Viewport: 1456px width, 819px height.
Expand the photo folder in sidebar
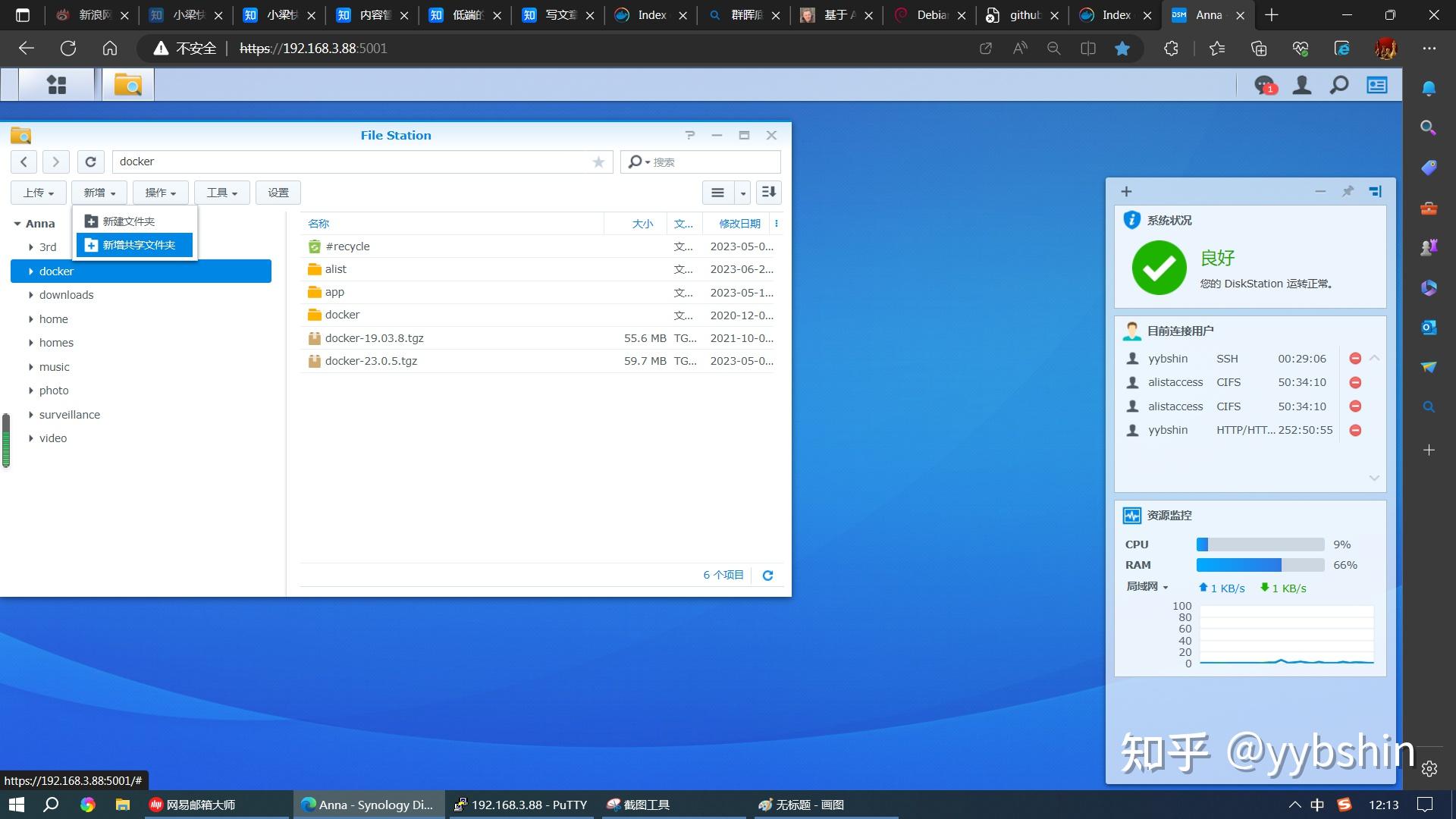click(x=30, y=390)
